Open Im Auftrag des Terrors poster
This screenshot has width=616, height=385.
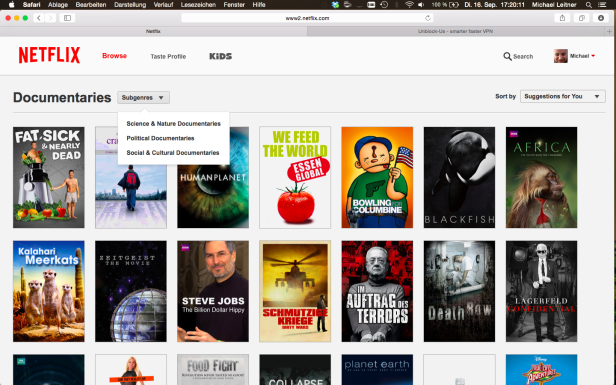tap(377, 291)
